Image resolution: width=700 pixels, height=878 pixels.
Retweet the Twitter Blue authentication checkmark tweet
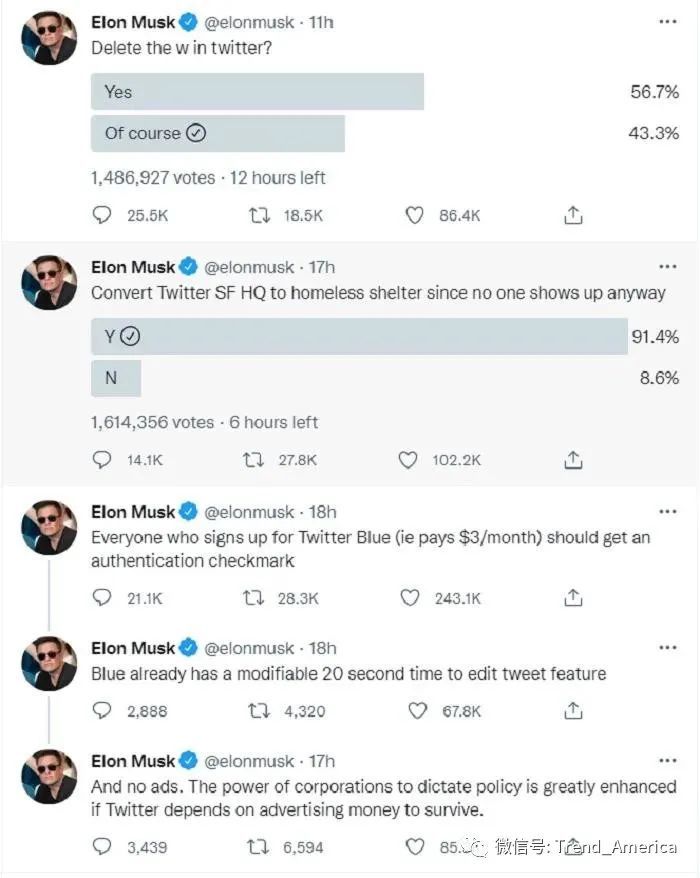coord(255,597)
